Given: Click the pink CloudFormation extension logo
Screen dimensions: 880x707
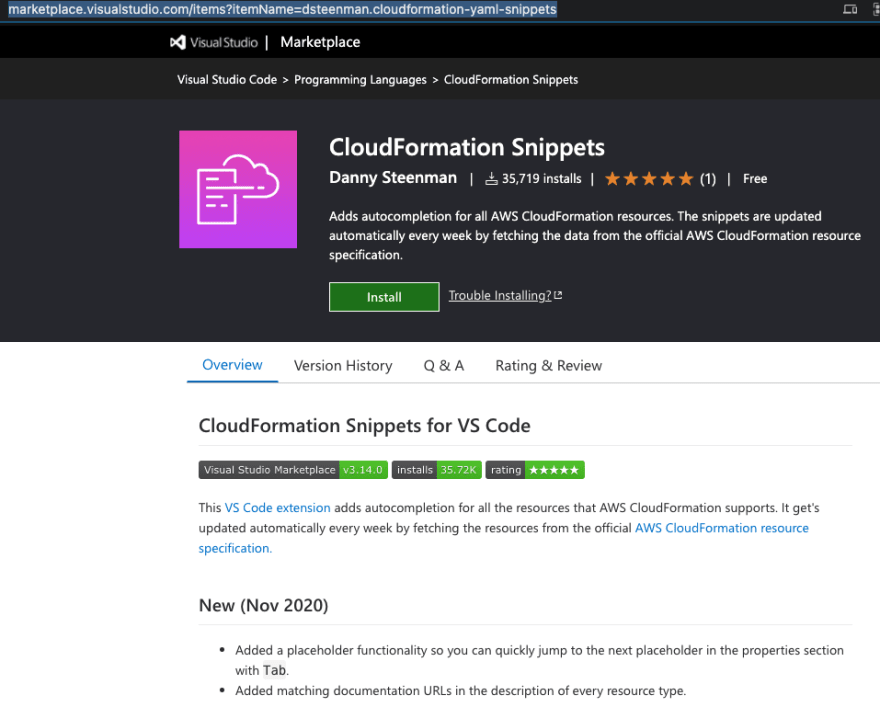Looking at the screenshot, I should pos(238,189).
